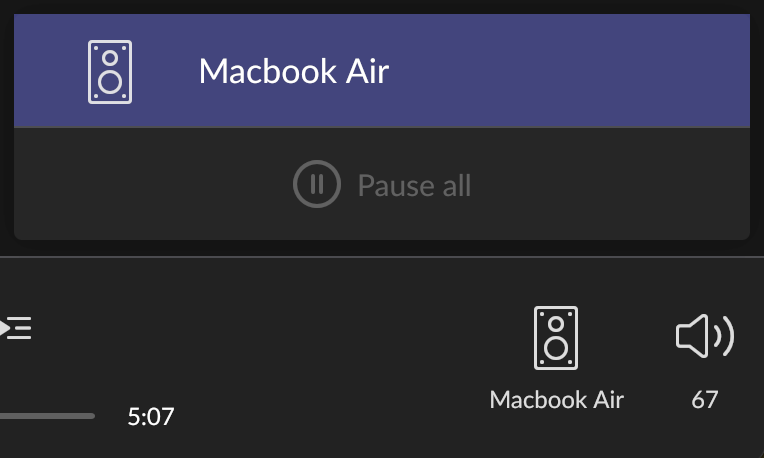The height and width of the screenshot is (458, 764).
Task: Toggle playback with the Pause all control
Action: click(x=382, y=184)
